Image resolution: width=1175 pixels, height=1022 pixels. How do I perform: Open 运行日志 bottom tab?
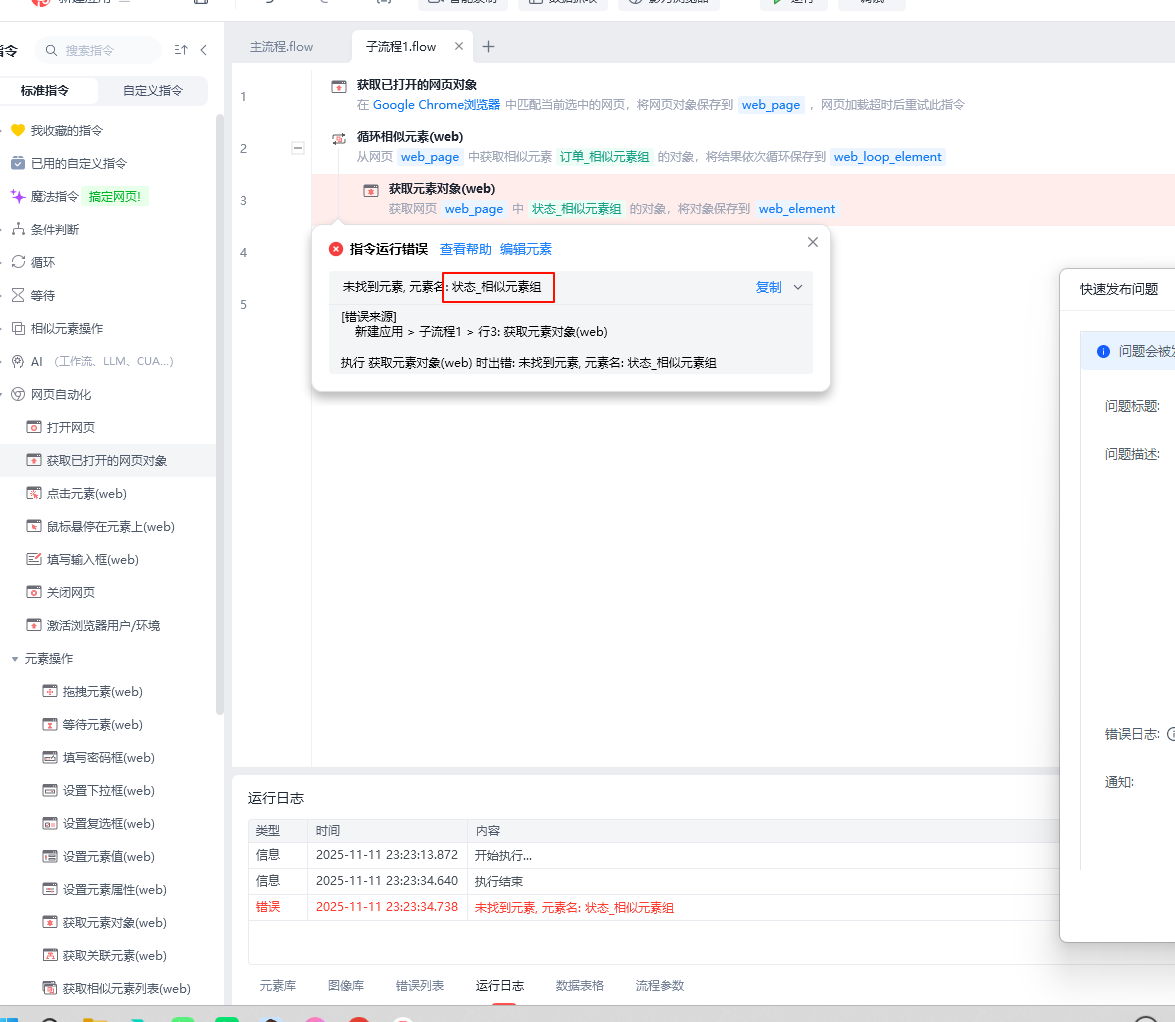[x=500, y=986]
